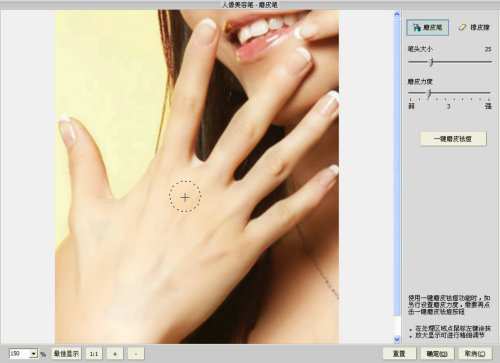Click the 笔头大小 brush size slider handle

432,62
